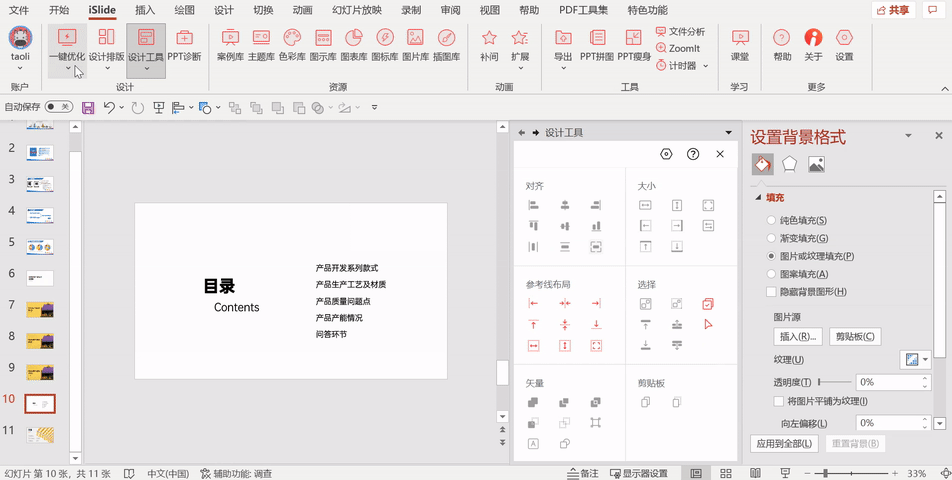This screenshot has height=480, width=952.
Task: Open iSlide 设置 settings in ribbon
Action: [844, 45]
